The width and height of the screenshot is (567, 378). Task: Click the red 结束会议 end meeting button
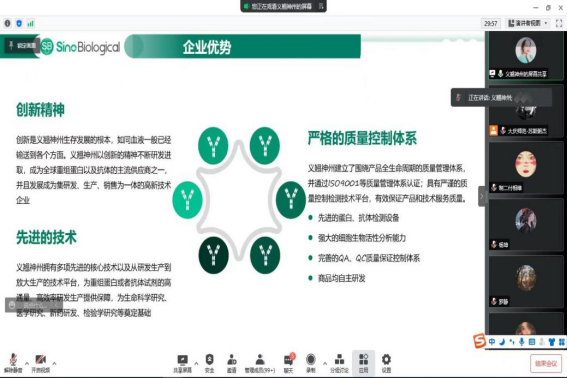(x=546, y=363)
